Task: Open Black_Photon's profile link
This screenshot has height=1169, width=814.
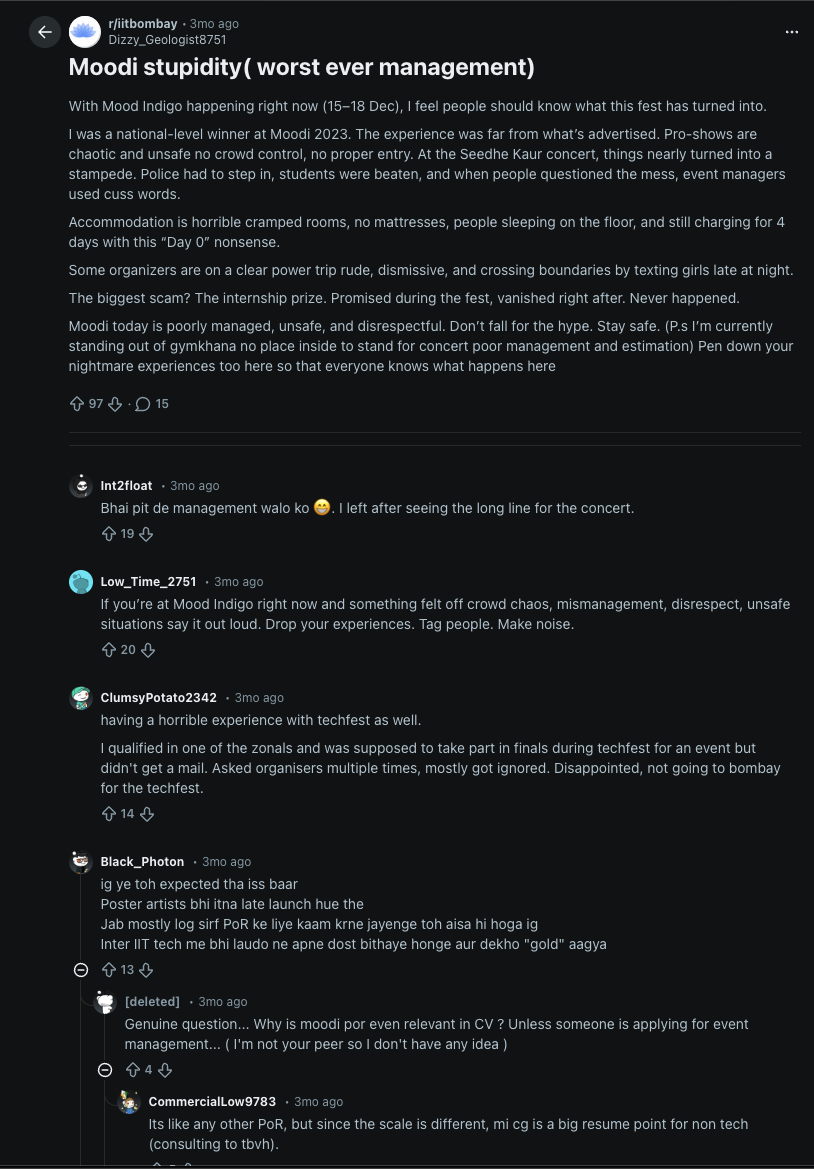Action: click(x=142, y=862)
